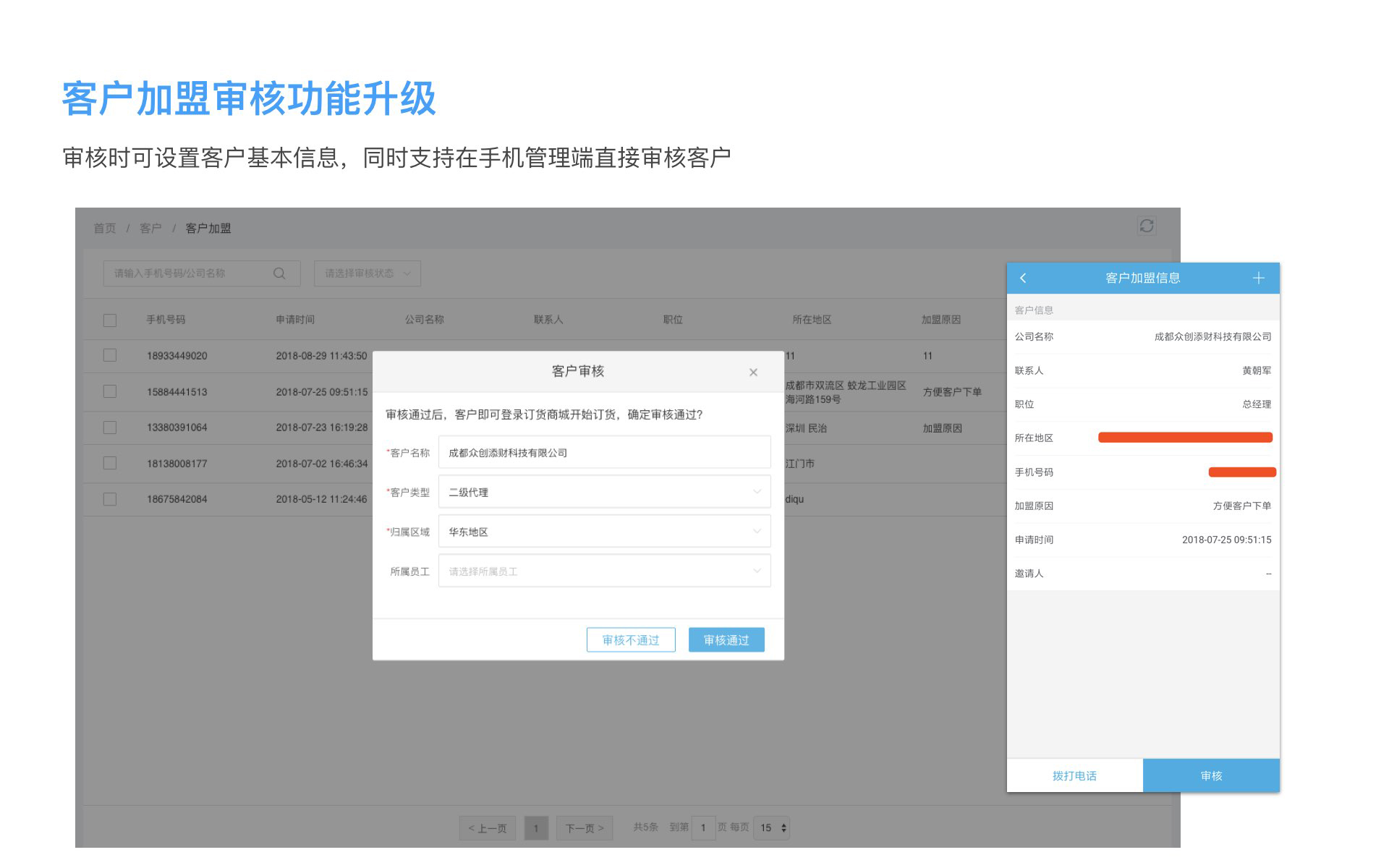Close the 客户审核 dialog with the X

(x=753, y=373)
